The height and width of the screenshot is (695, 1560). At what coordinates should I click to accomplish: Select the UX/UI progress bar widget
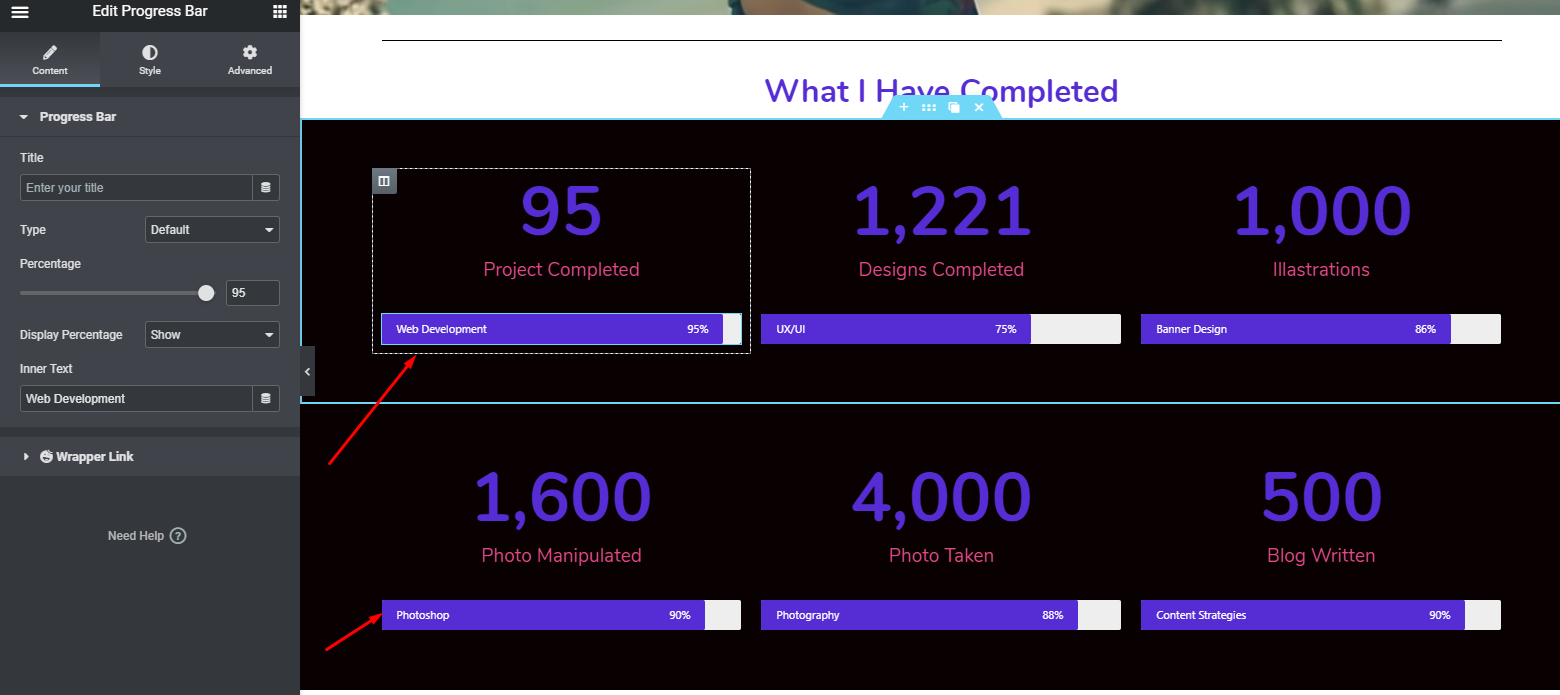[x=941, y=329]
